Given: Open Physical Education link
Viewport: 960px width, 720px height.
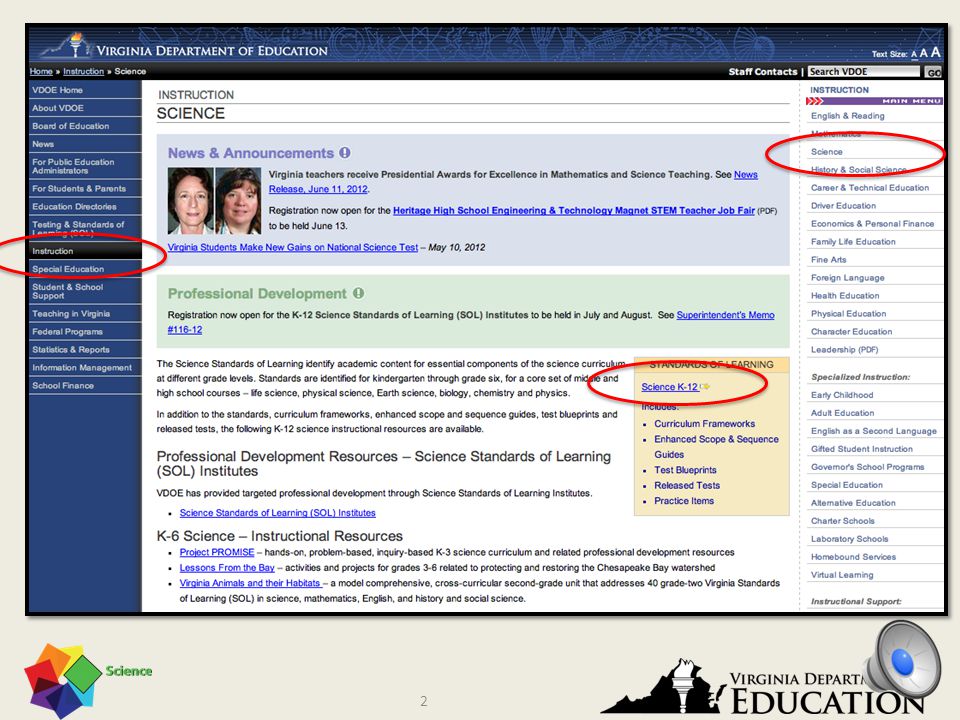Looking at the screenshot, I should coord(849,313).
